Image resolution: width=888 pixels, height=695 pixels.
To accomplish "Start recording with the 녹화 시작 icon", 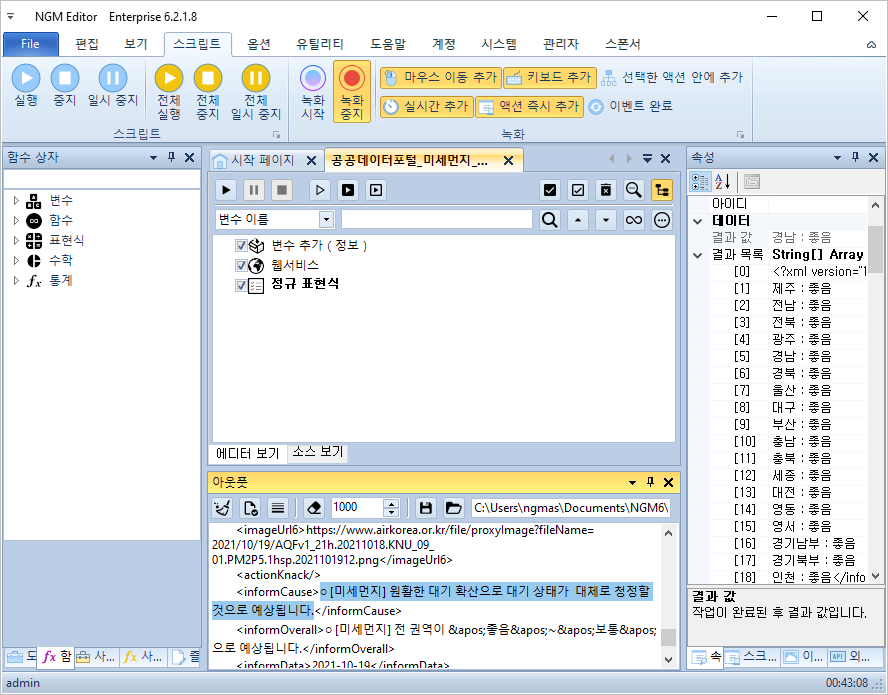I will (x=313, y=78).
